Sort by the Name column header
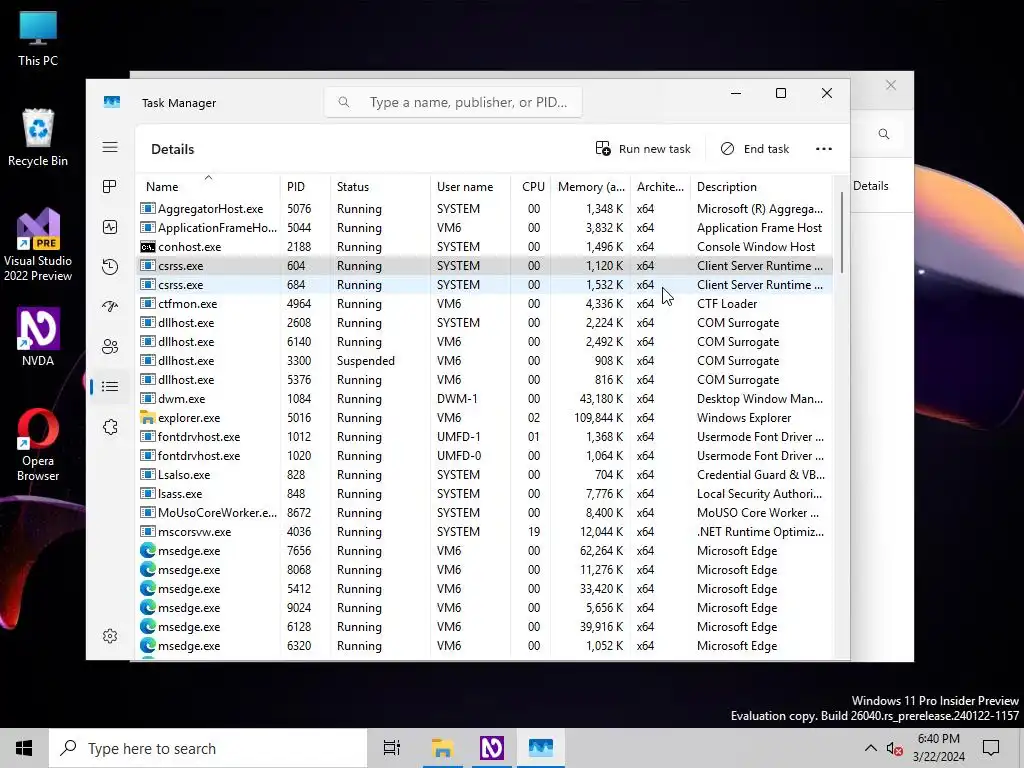 tap(208, 187)
